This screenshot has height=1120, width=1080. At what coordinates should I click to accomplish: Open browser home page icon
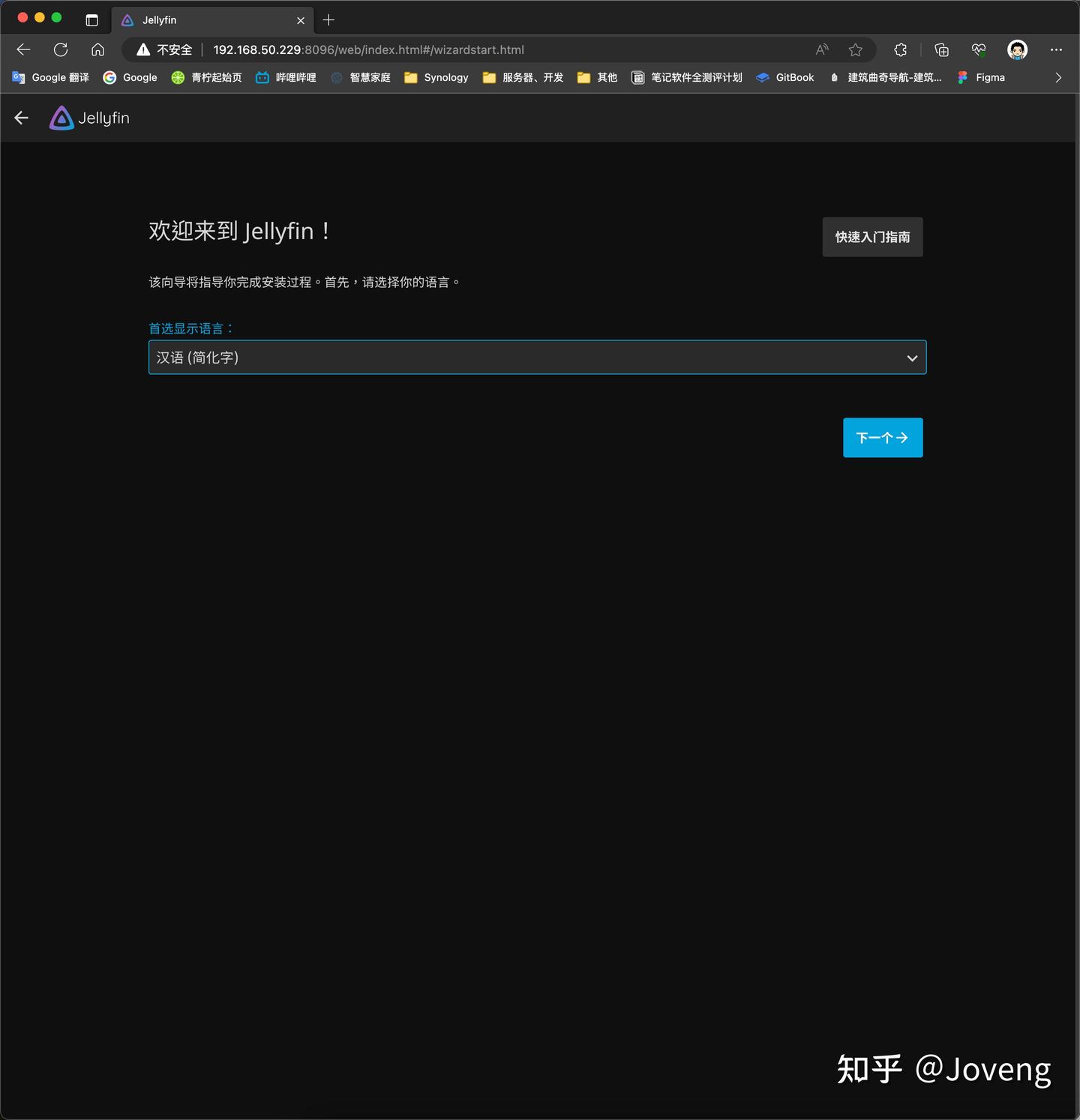tap(97, 49)
